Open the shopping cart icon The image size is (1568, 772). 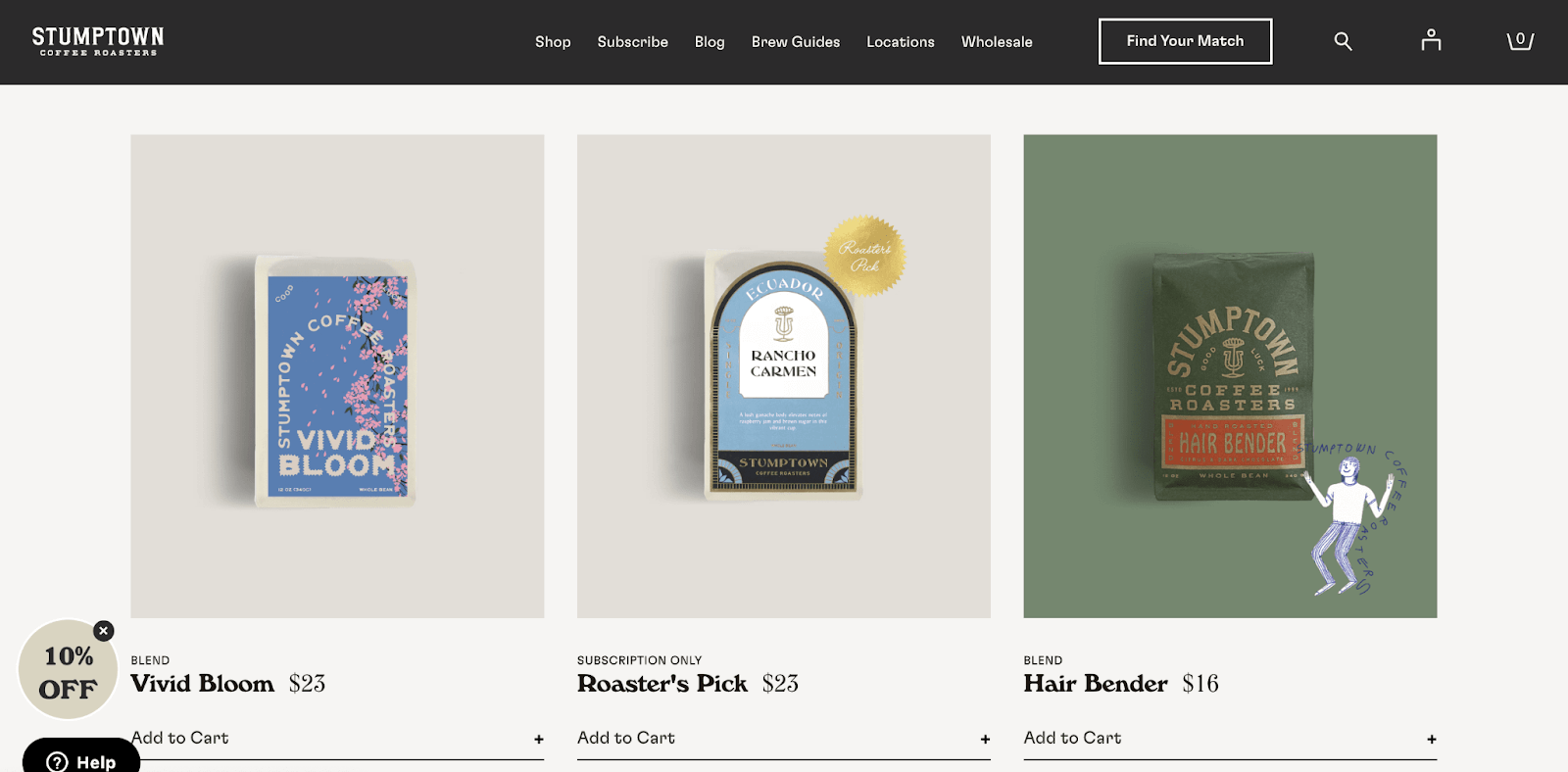(x=1520, y=40)
